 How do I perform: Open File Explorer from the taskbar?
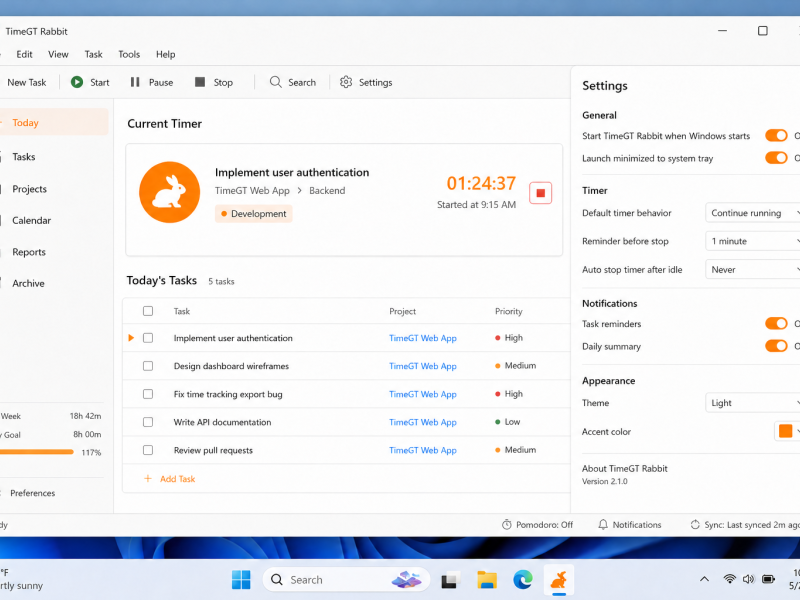pos(487,580)
